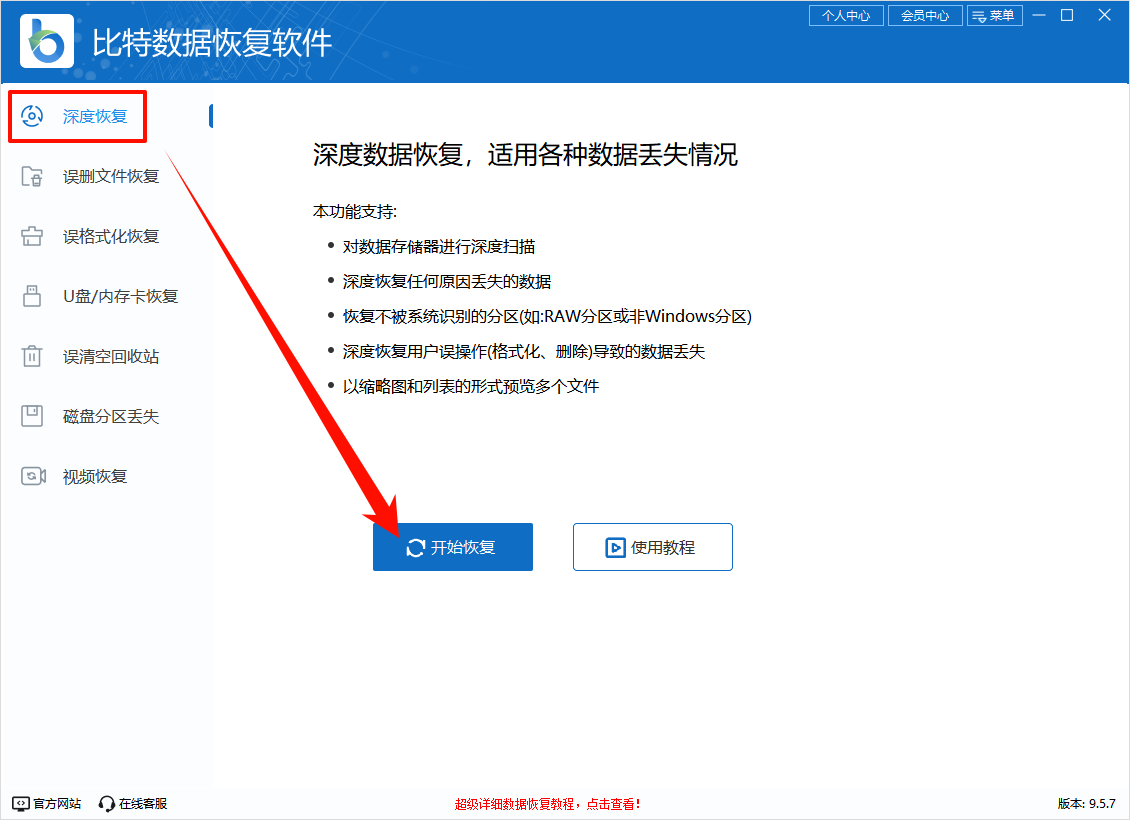Click the 误格式化恢复 icon
1130x820 pixels.
[32, 236]
